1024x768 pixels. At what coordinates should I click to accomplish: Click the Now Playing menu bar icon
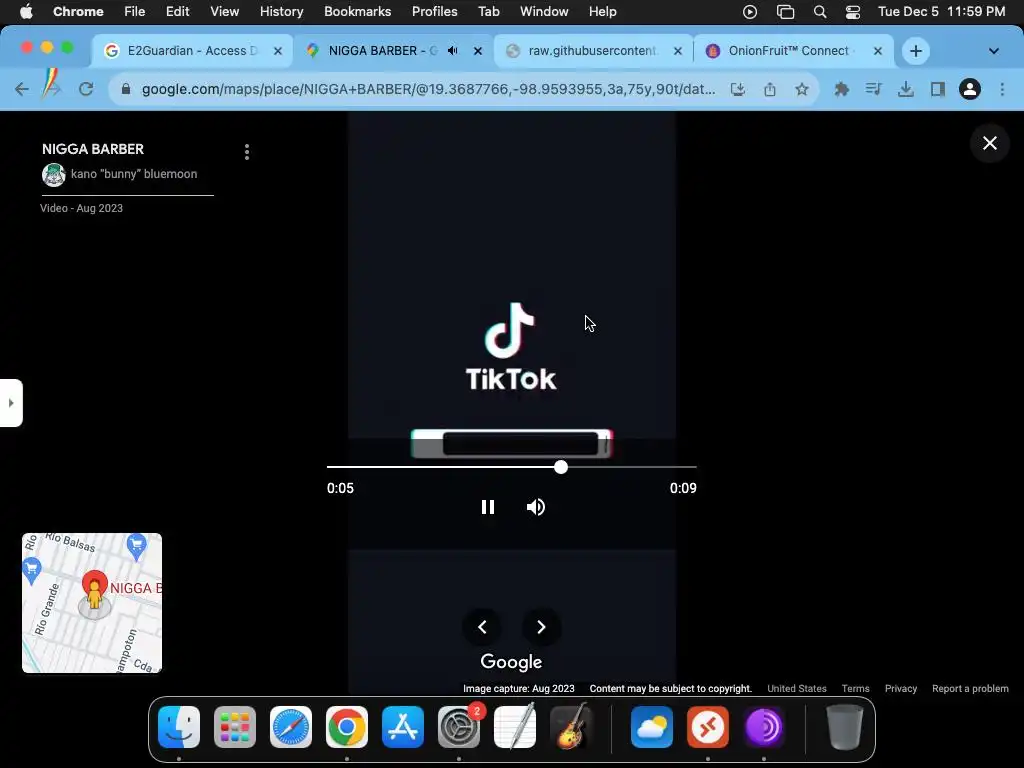click(x=750, y=12)
